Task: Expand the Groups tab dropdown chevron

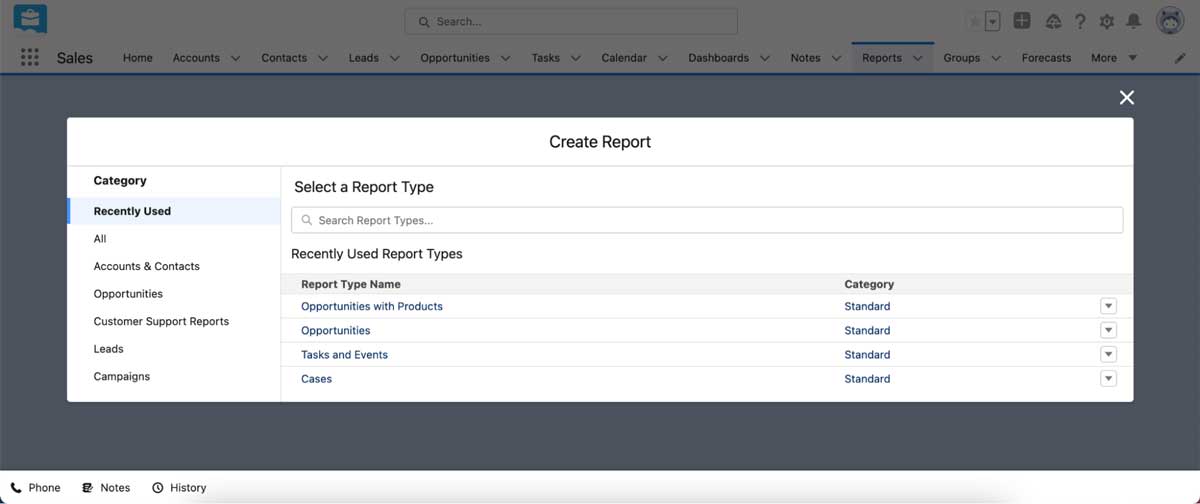Action: click(996, 58)
